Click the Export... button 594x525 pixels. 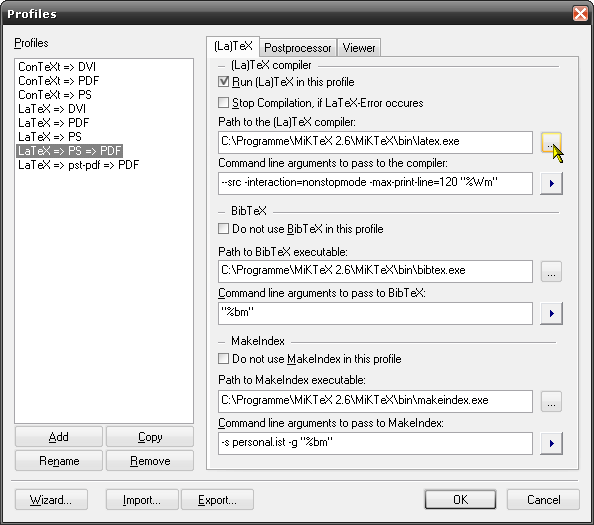coord(217,500)
